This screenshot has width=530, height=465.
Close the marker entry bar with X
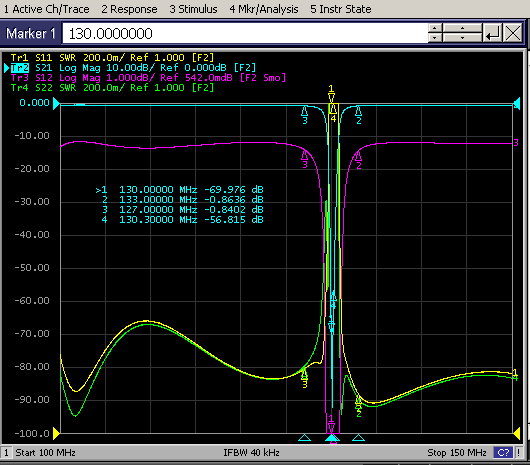pyautogui.click(x=513, y=33)
